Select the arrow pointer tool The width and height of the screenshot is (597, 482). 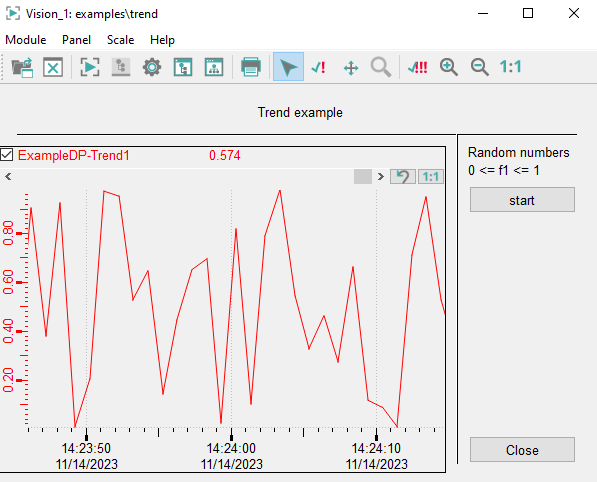pos(288,67)
